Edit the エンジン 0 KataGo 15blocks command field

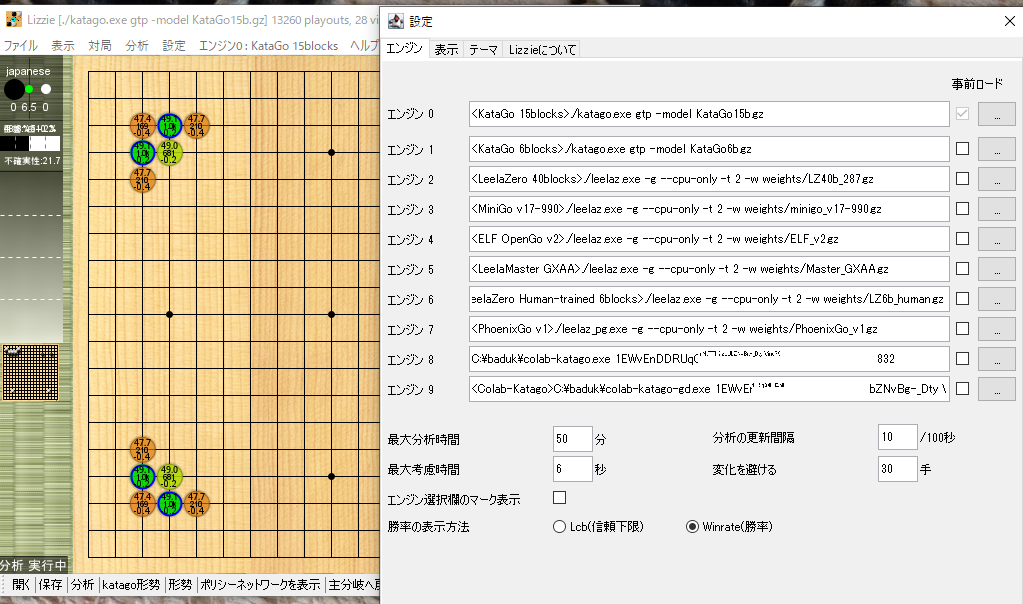pos(709,114)
